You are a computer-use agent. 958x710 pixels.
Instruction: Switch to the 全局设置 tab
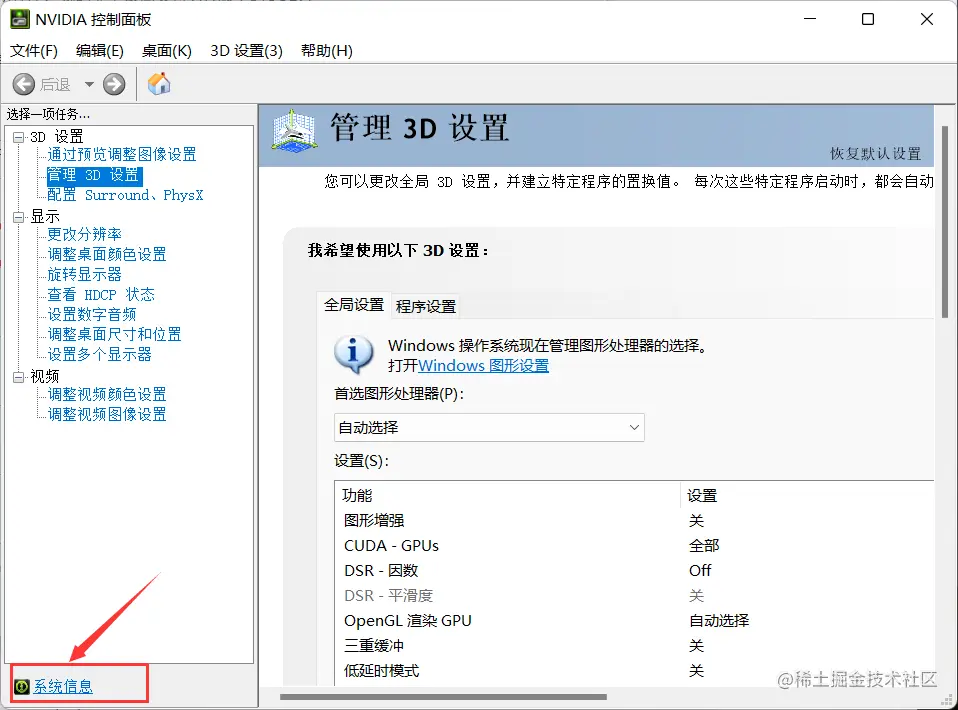click(354, 305)
